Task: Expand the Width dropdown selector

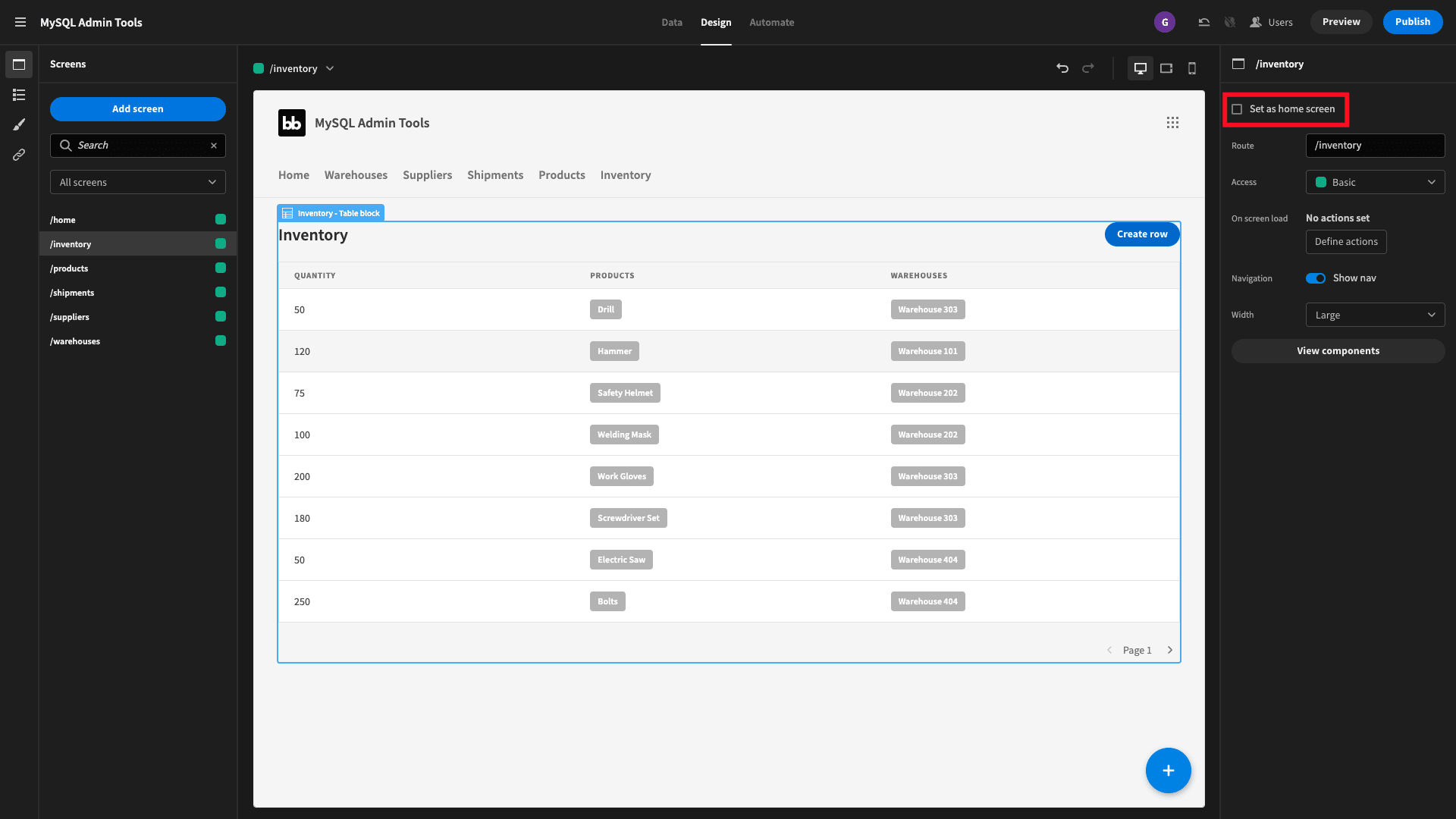Action: pyautogui.click(x=1375, y=314)
